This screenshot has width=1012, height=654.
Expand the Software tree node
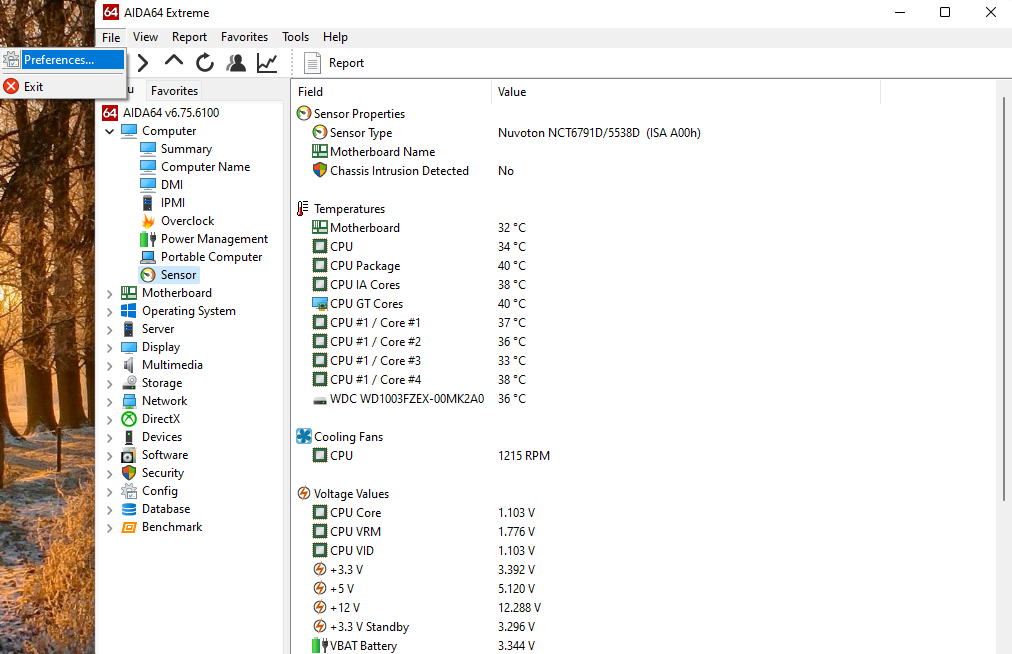coord(109,456)
